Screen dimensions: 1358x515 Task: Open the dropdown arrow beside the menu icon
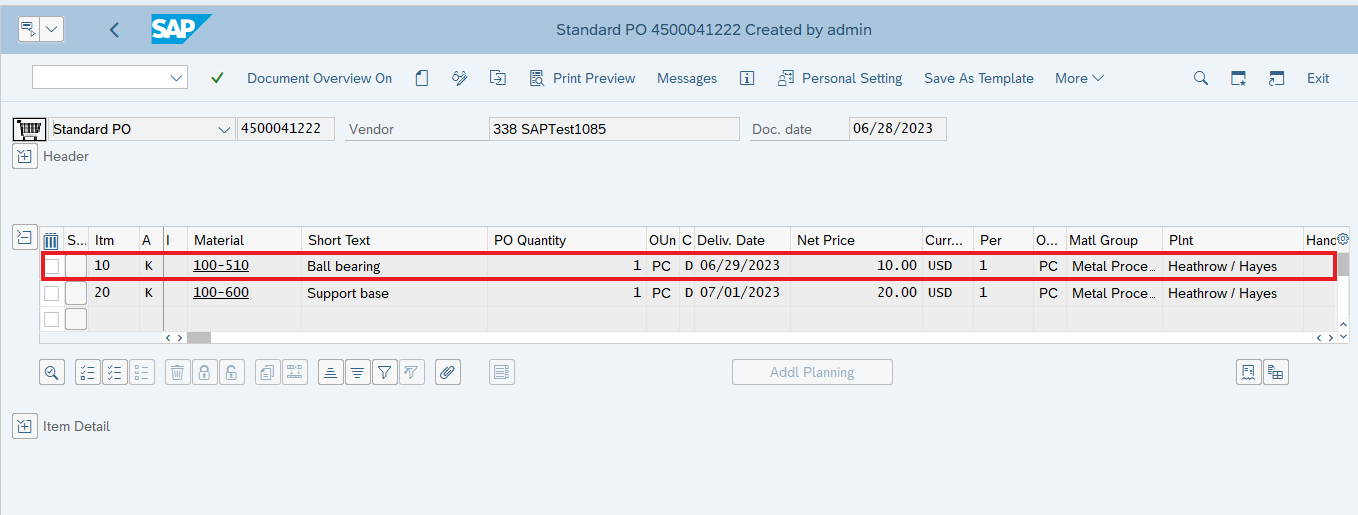point(52,29)
